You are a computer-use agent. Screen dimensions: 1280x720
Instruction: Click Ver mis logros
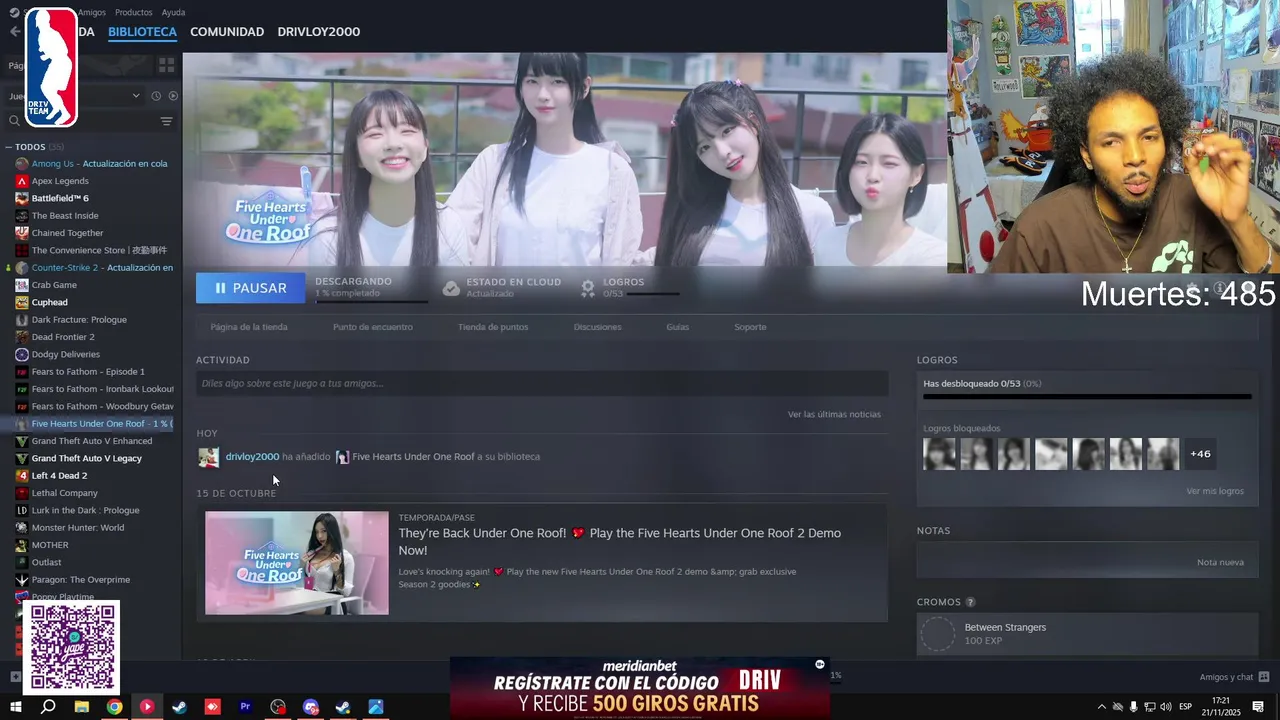click(x=1215, y=491)
